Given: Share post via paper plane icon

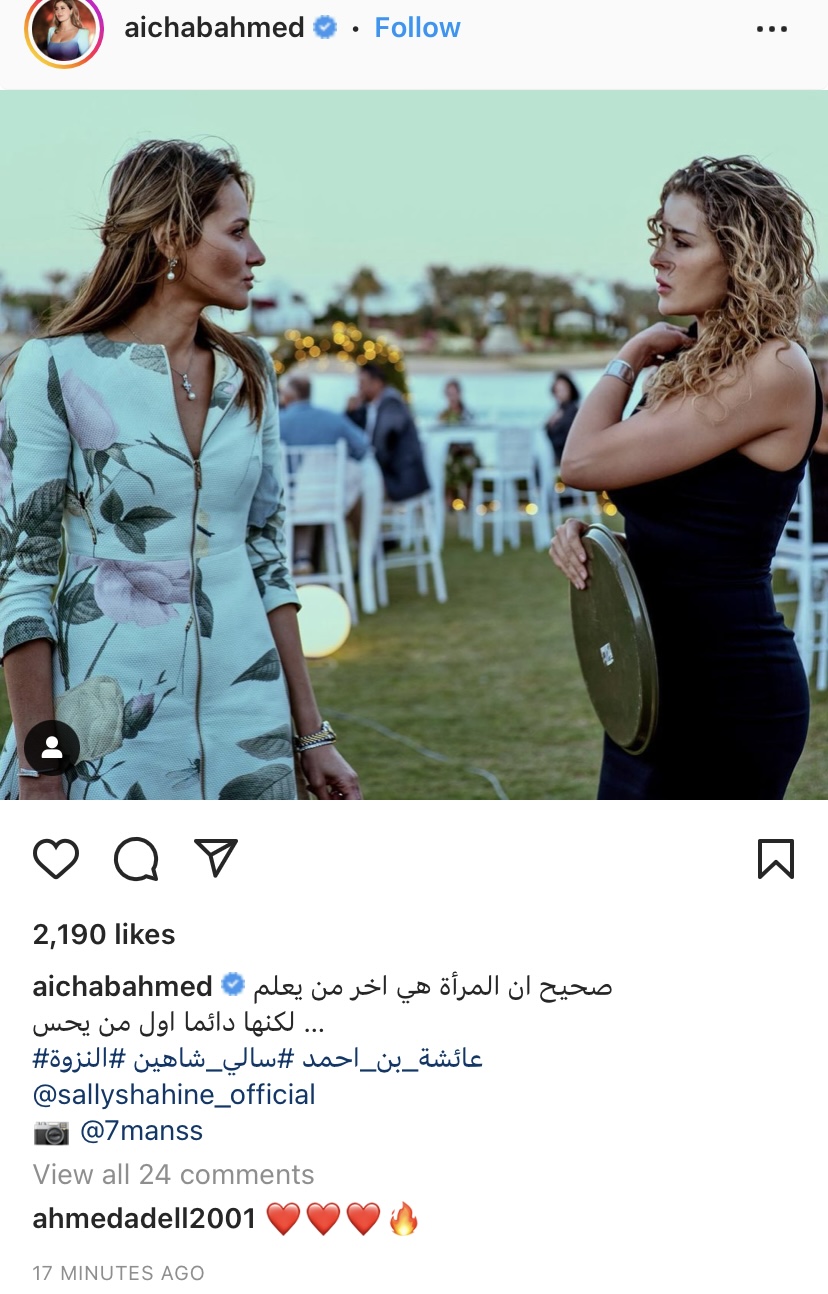Looking at the screenshot, I should (215, 858).
